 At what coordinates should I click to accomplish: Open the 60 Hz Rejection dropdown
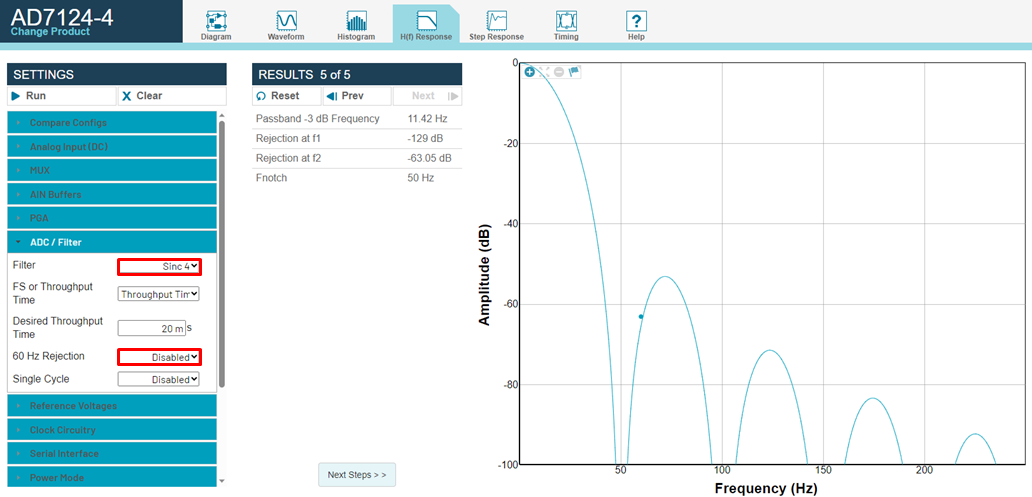click(x=159, y=357)
